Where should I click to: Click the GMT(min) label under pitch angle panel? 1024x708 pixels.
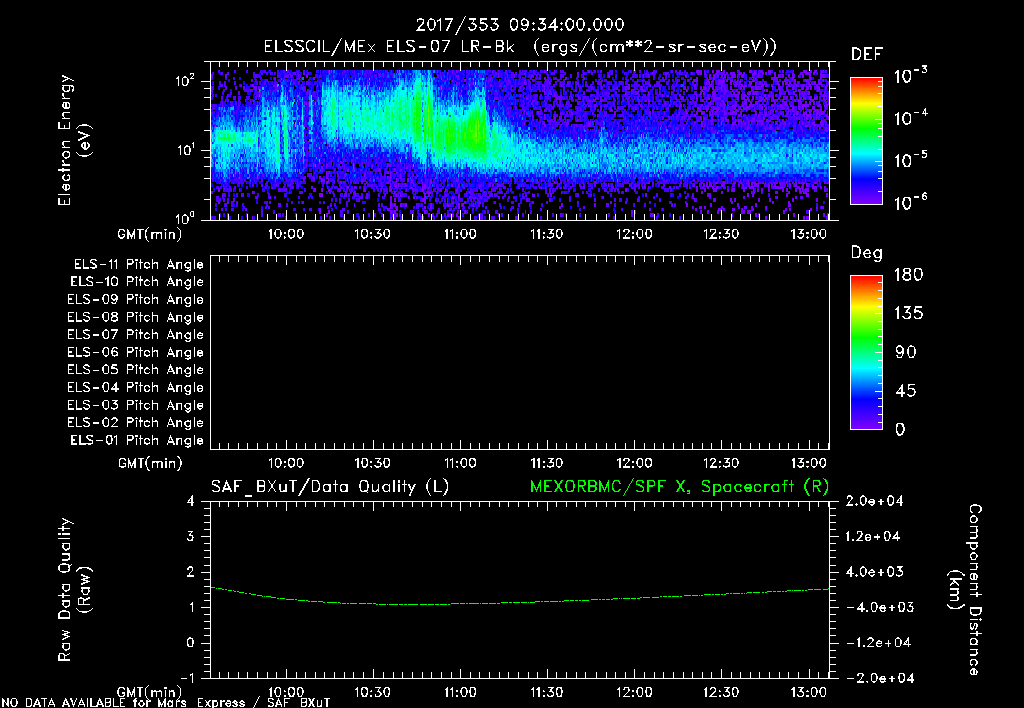(x=150, y=464)
